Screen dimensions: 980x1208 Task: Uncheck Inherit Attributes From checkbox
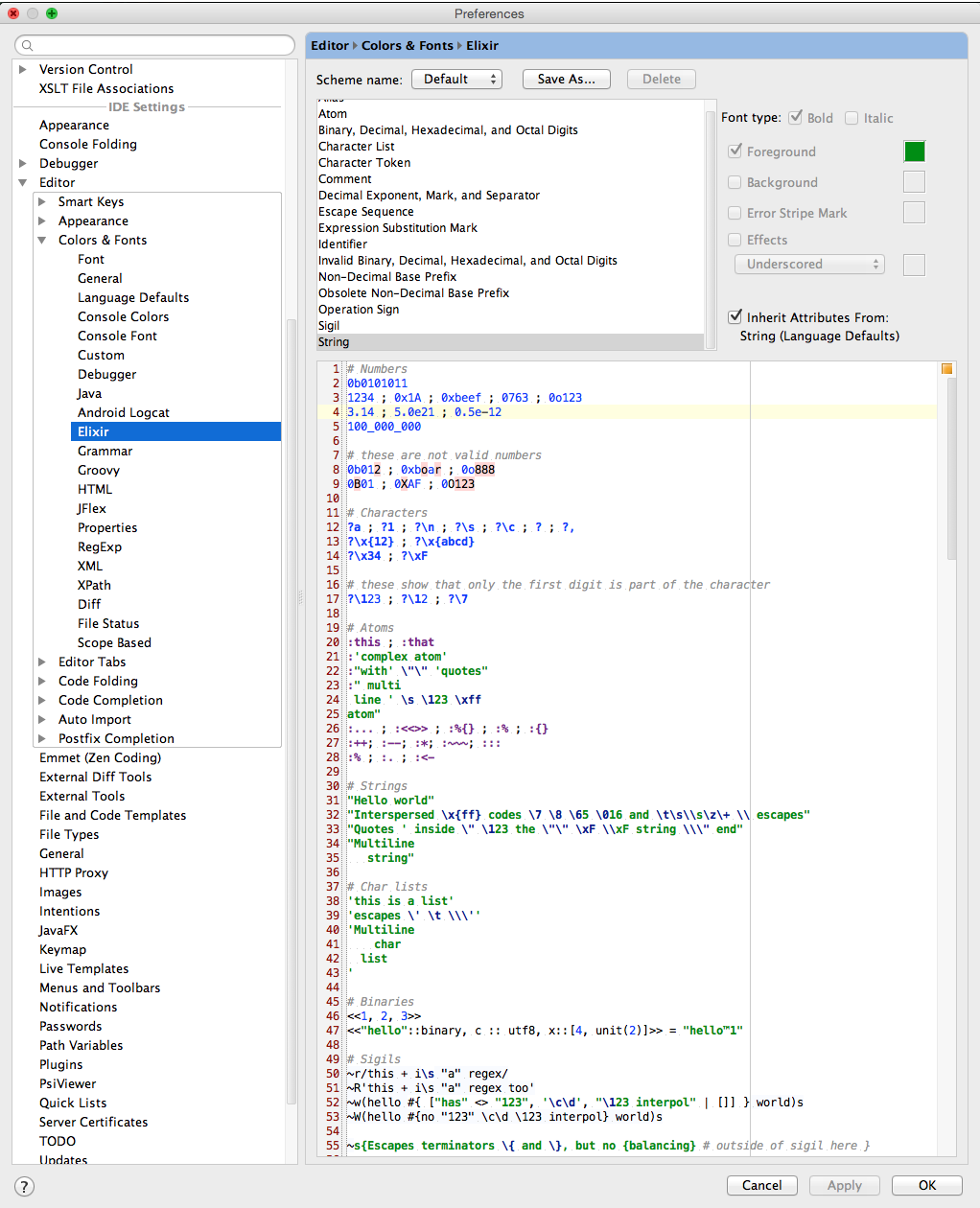tap(735, 316)
